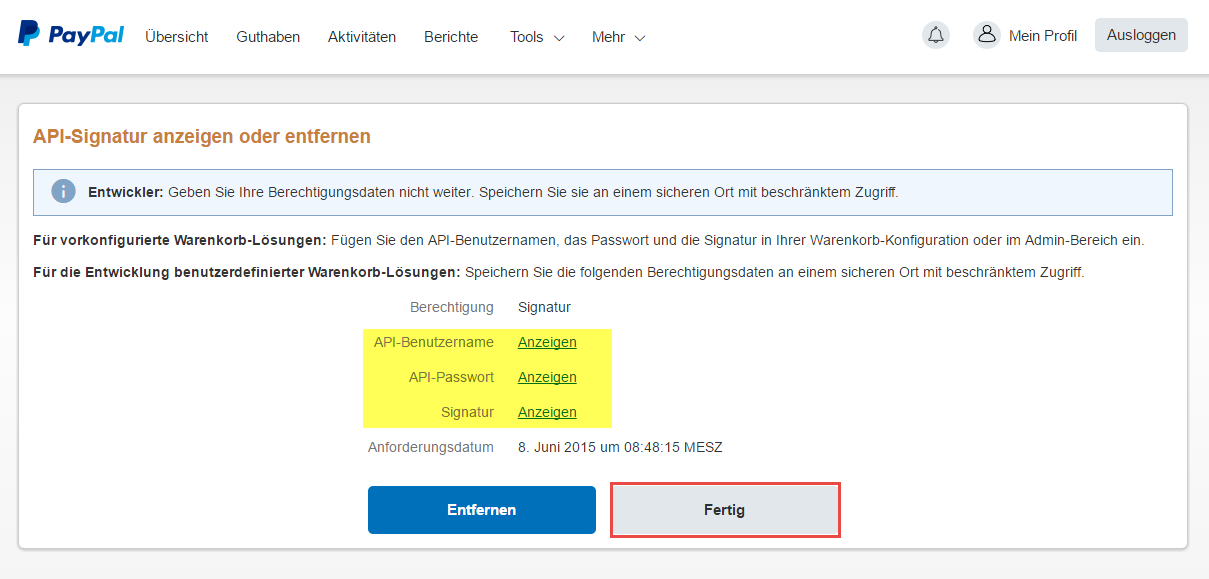
Task: Click the Anforderungsdatum timestamp text
Action: [x=619, y=447]
